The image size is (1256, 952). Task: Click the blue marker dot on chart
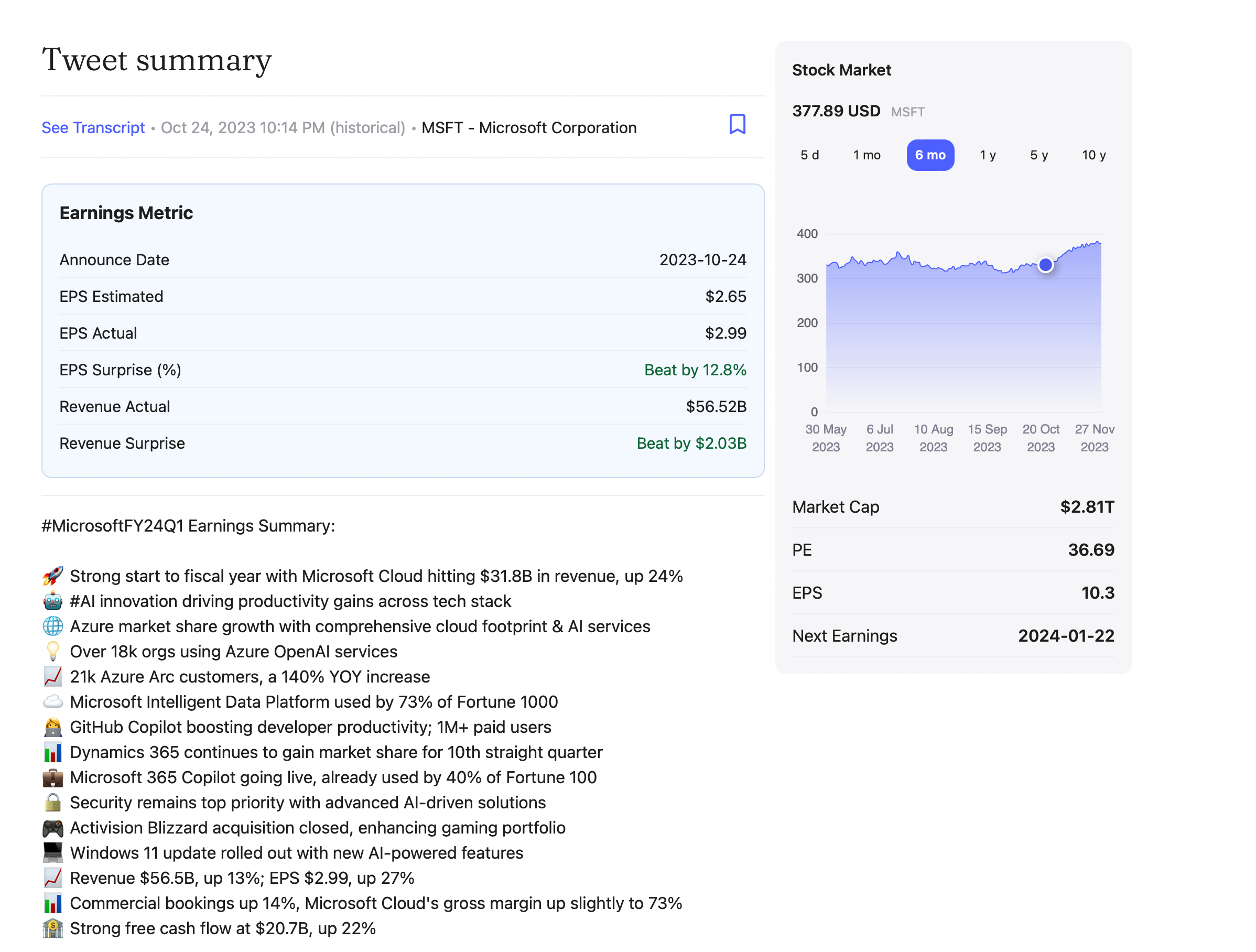[x=1045, y=265]
